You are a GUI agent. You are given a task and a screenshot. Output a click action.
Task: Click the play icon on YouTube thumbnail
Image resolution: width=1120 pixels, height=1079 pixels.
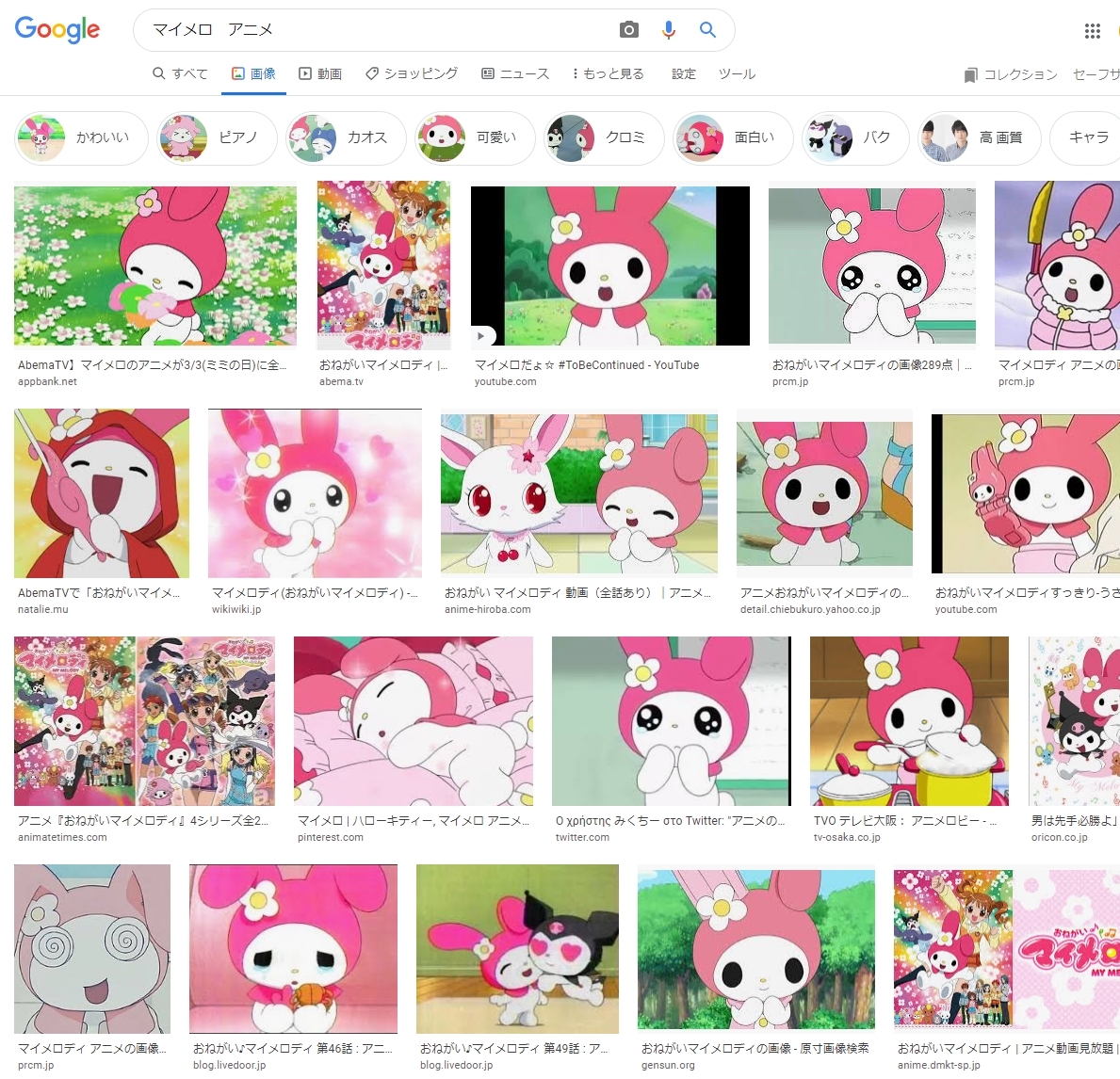pyautogui.click(x=482, y=335)
